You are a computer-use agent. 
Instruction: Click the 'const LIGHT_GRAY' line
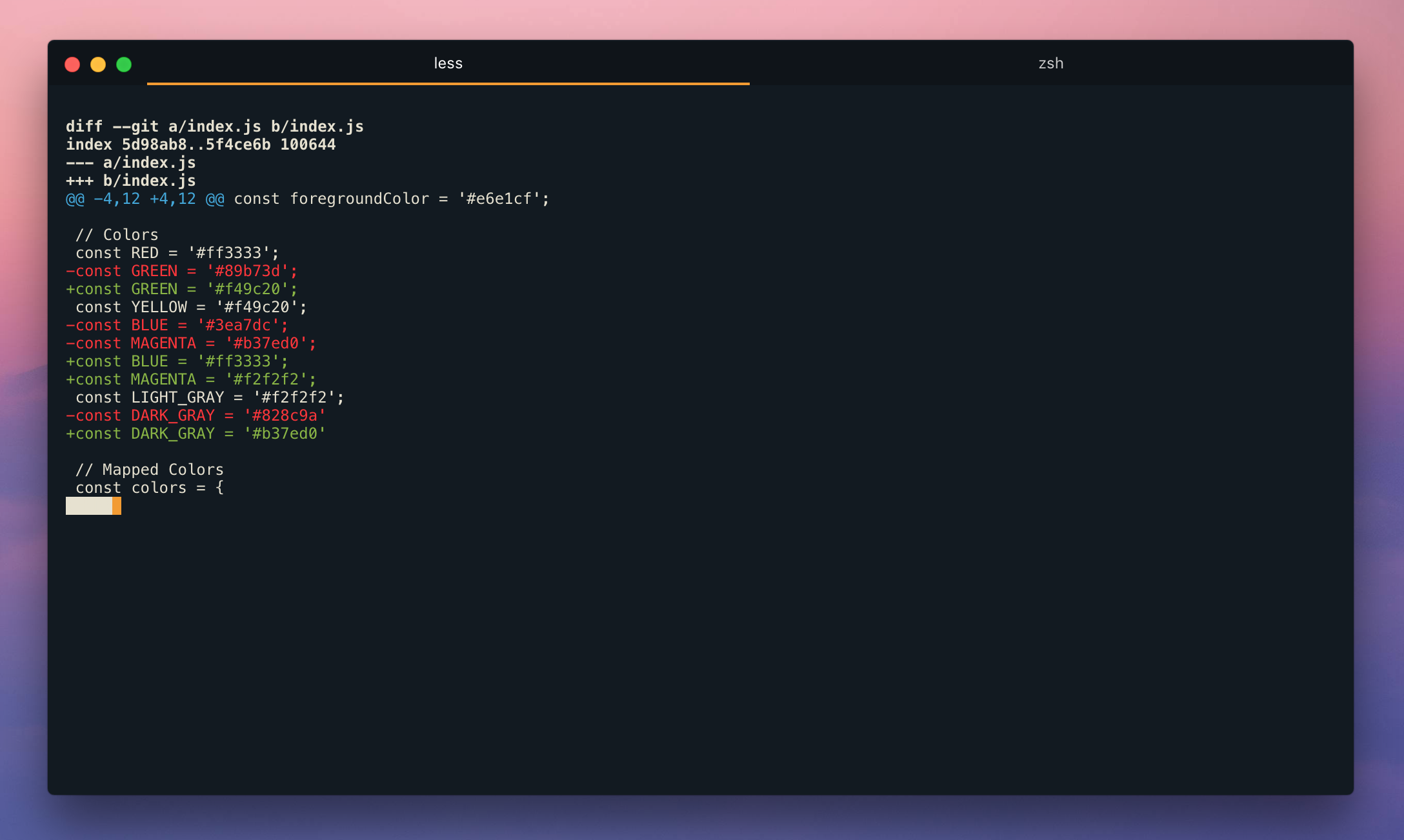210,397
